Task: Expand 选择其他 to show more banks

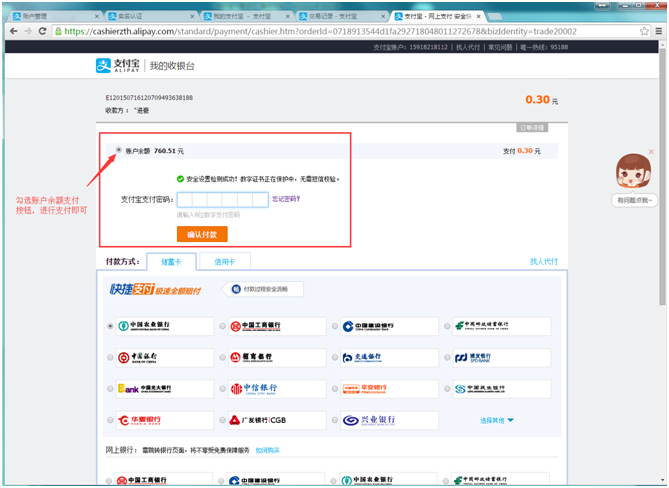Action: coord(497,421)
